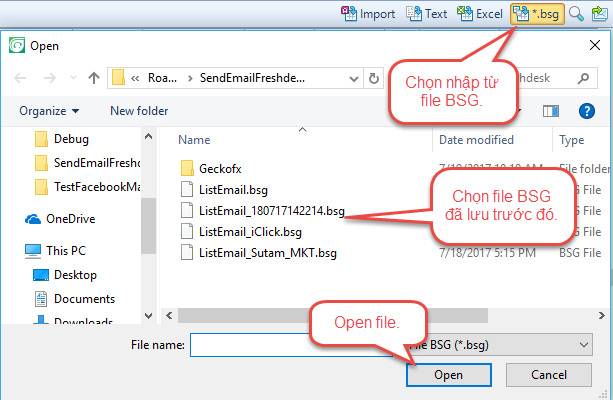
Task: Click the green export icon in toolbar
Action: coord(599,14)
